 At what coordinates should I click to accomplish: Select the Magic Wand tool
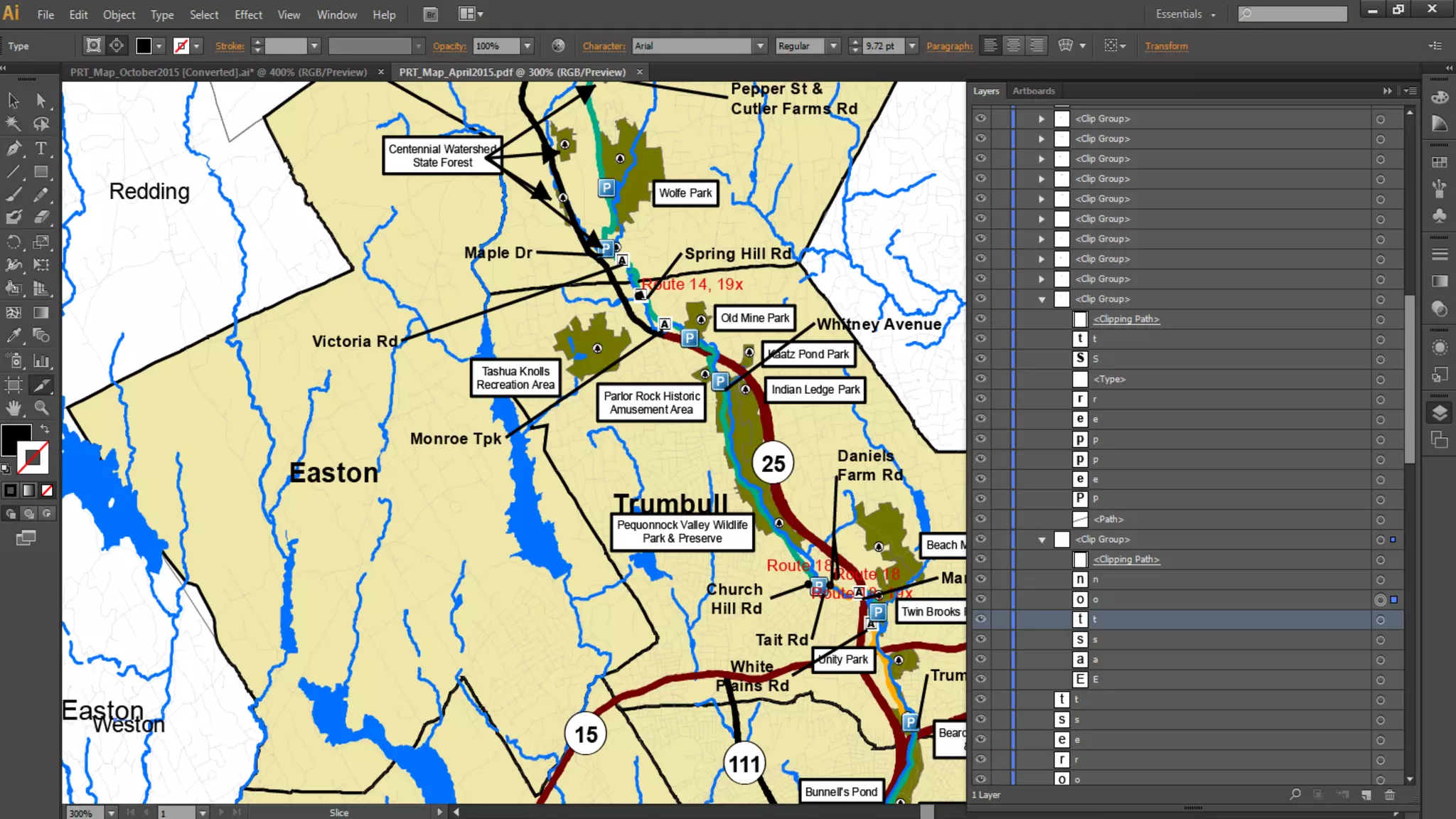tap(14, 124)
